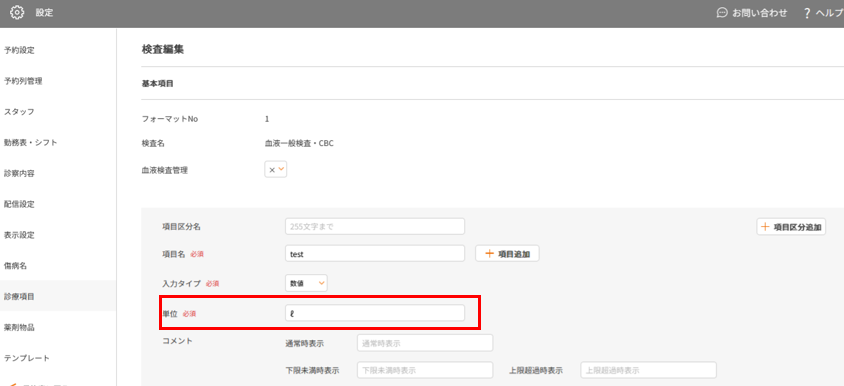Click plus icon on 項目追加 button

(x=489, y=254)
